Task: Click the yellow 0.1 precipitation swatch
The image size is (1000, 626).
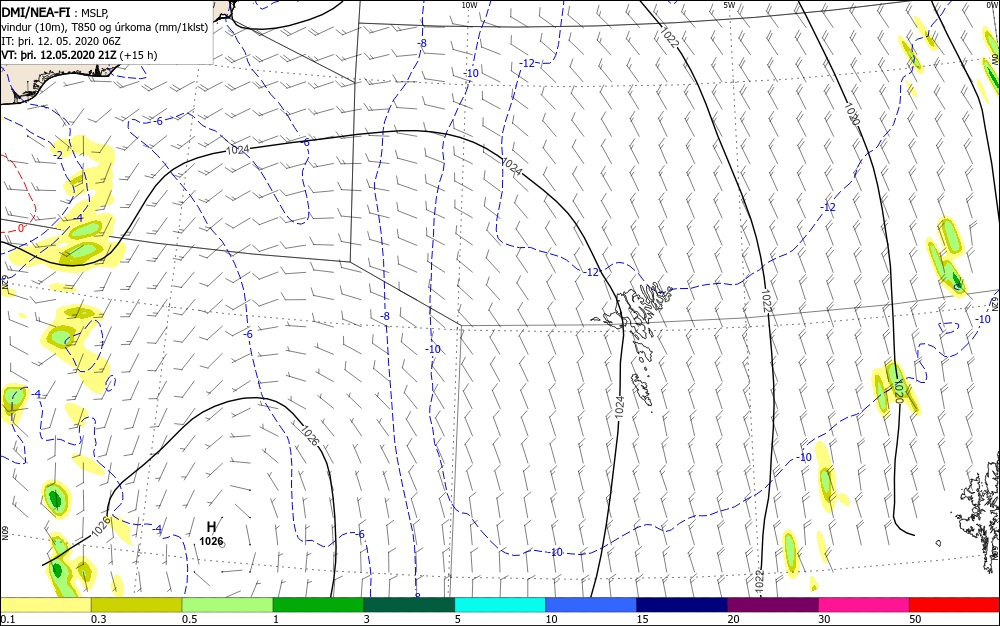Action: click(x=46, y=605)
